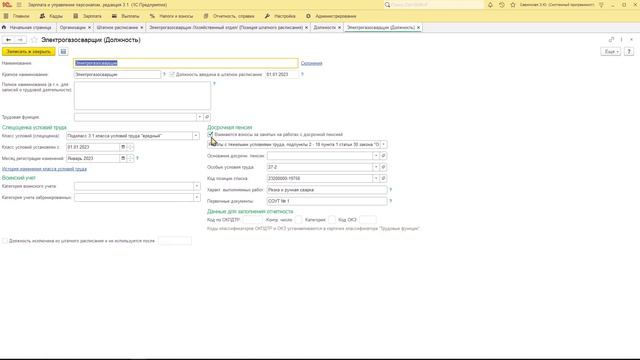Open the Синонимы link
The height and width of the screenshot is (360, 640).
[x=311, y=63]
